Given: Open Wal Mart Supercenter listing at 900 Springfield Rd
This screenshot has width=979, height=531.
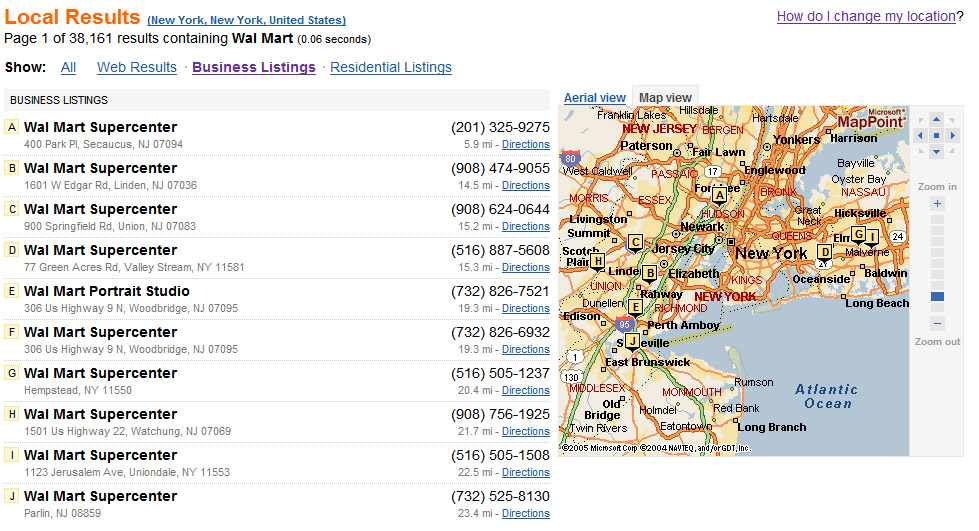Looking at the screenshot, I should pos(101,209).
